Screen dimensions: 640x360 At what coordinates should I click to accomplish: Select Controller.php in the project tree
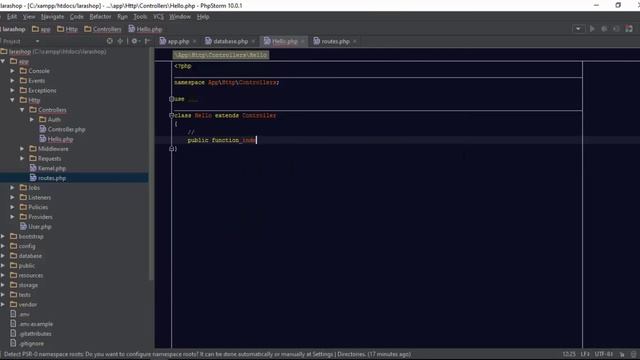62,129
